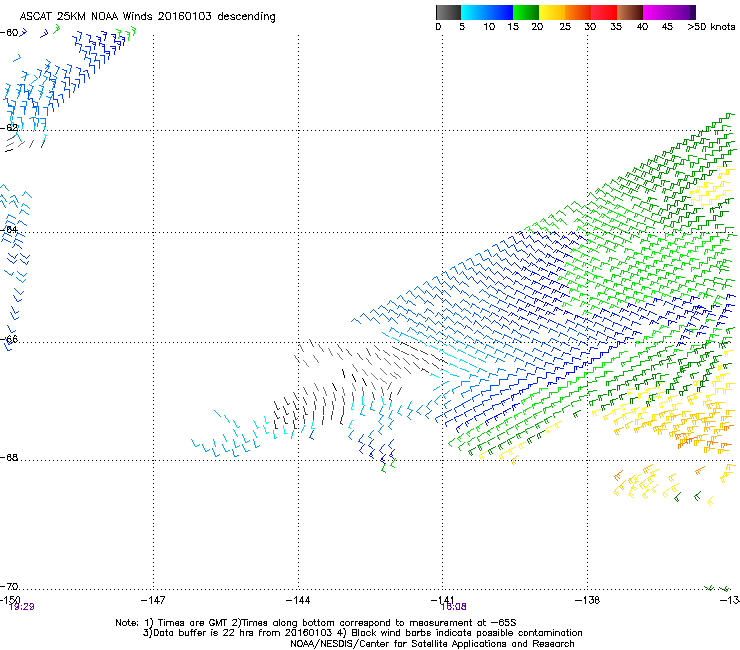Click the brown 35-40 knots color segment

click(x=630, y=12)
